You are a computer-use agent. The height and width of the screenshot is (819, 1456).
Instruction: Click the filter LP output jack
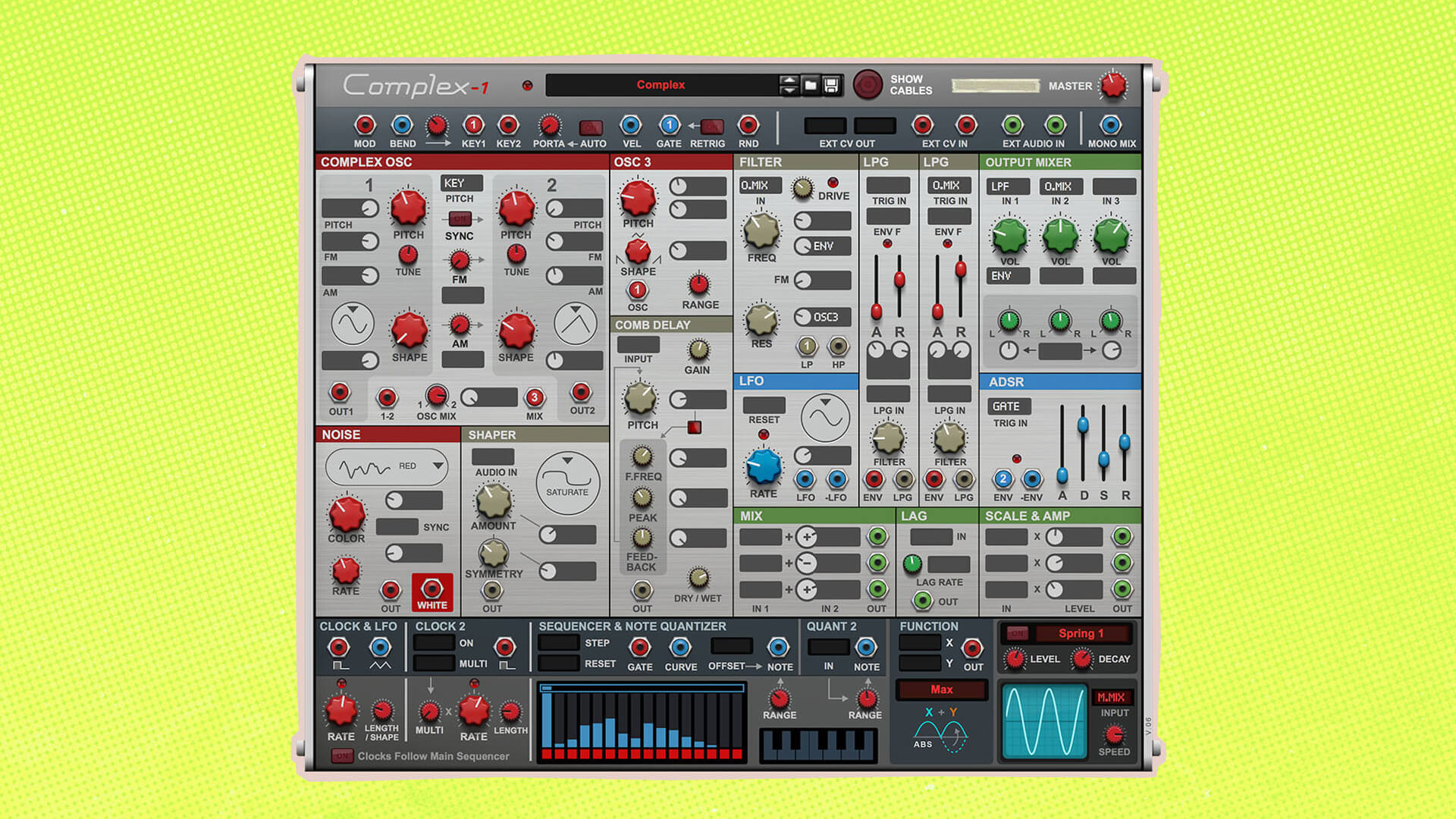[x=807, y=347]
